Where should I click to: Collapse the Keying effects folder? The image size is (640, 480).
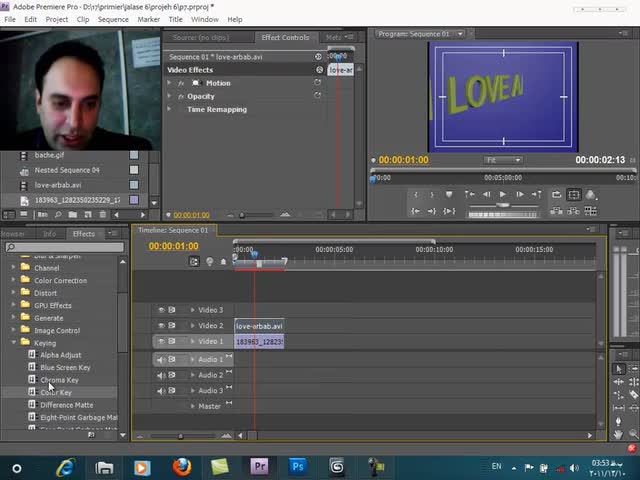[x=14, y=343]
